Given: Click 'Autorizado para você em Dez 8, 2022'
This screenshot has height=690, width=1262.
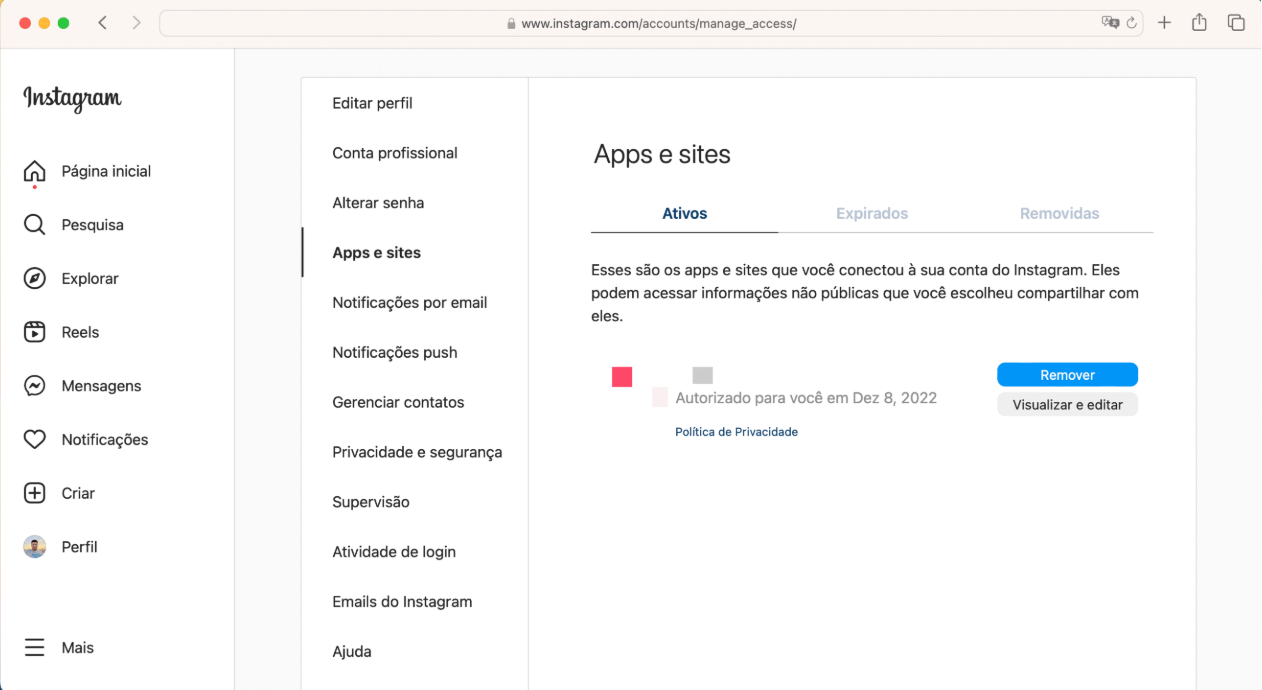Looking at the screenshot, I should tap(806, 398).
